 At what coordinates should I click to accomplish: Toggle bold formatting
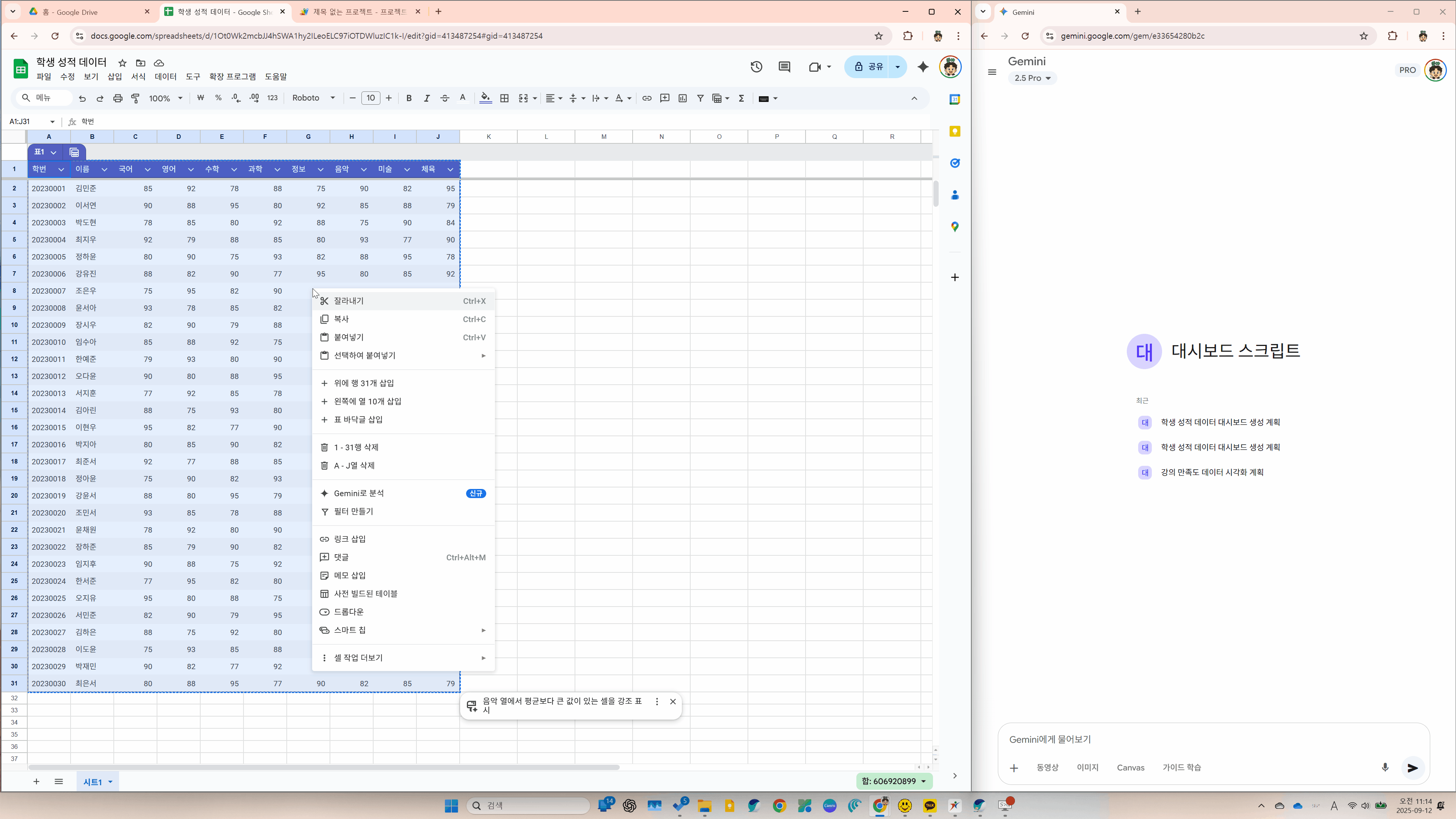[x=408, y=98]
